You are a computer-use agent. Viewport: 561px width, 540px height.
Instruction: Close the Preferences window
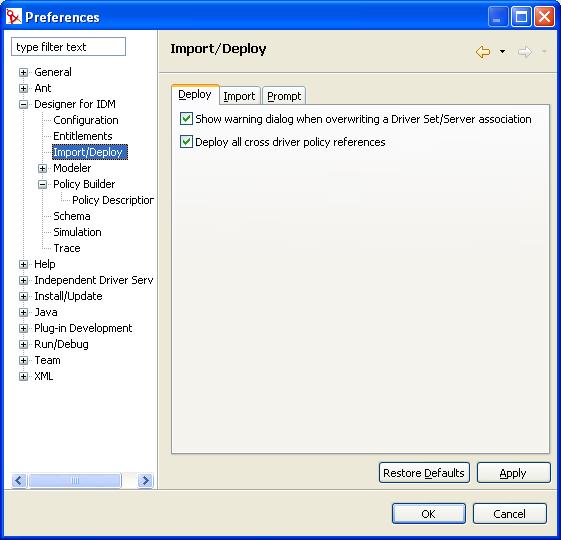544,16
